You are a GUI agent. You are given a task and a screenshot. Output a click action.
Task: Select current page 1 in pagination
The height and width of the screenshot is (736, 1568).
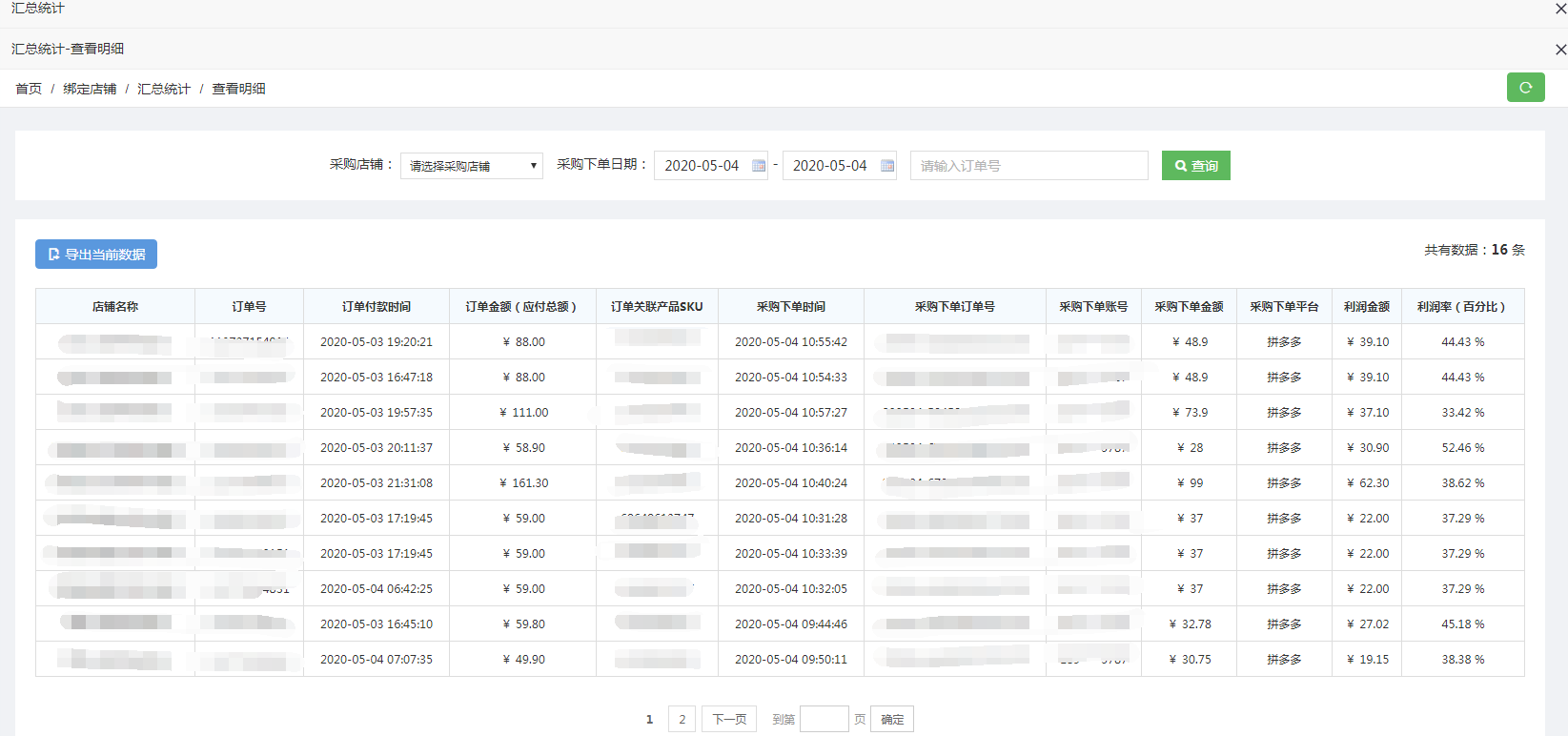coord(650,719)
